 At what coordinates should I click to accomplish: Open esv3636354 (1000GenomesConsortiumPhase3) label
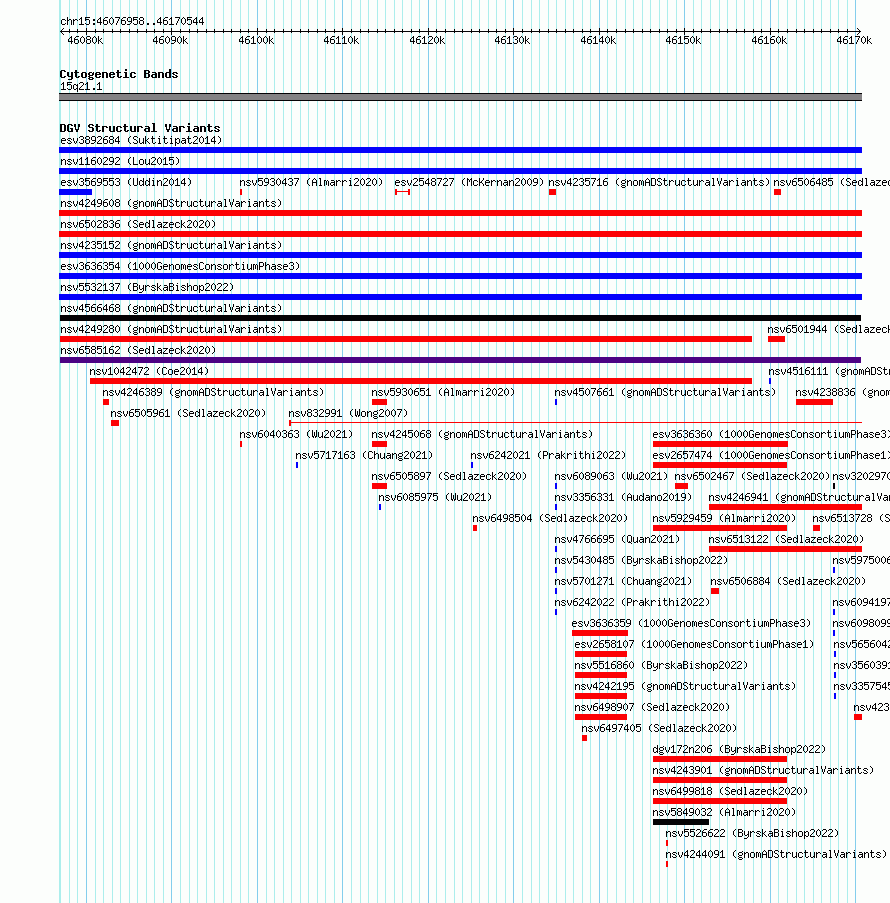tap(180, 267)
